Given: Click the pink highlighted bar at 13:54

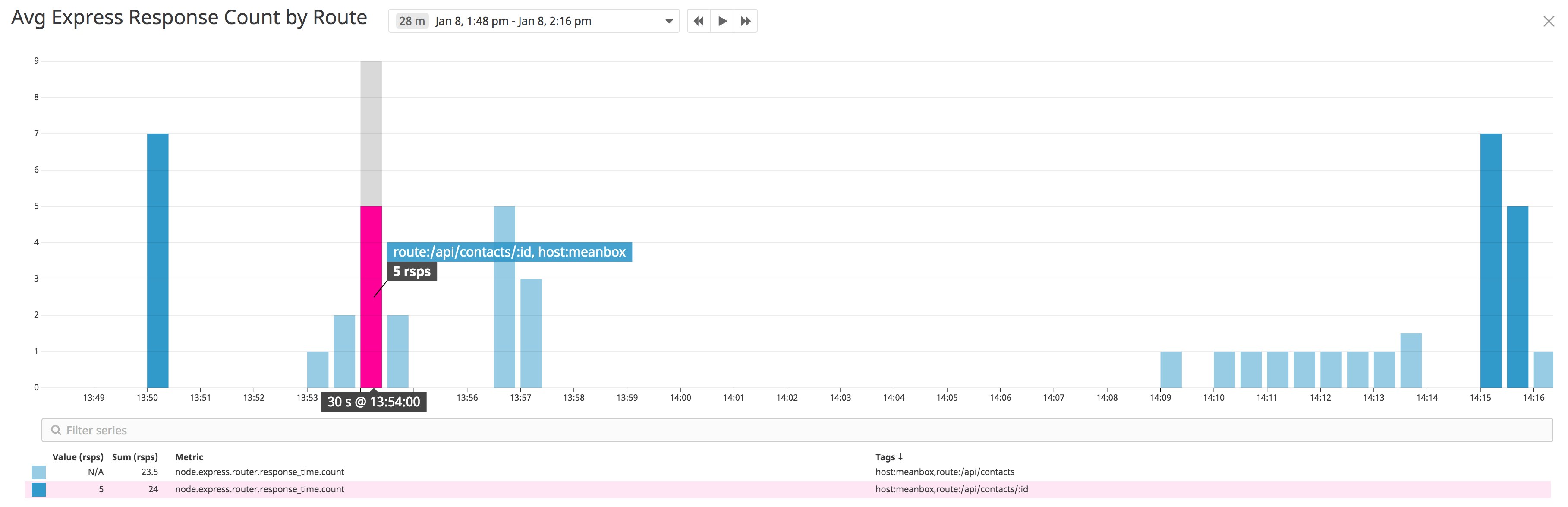Looking at the screenshot, I should [372, 297].
